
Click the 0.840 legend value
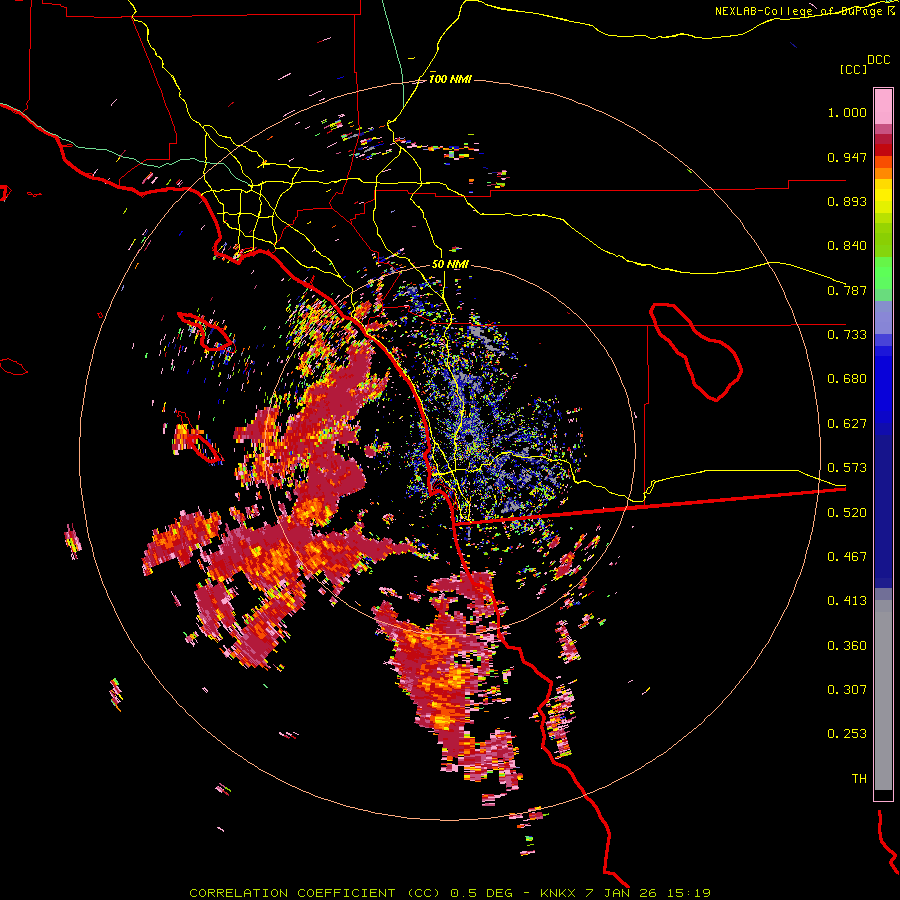click(847, 246)
